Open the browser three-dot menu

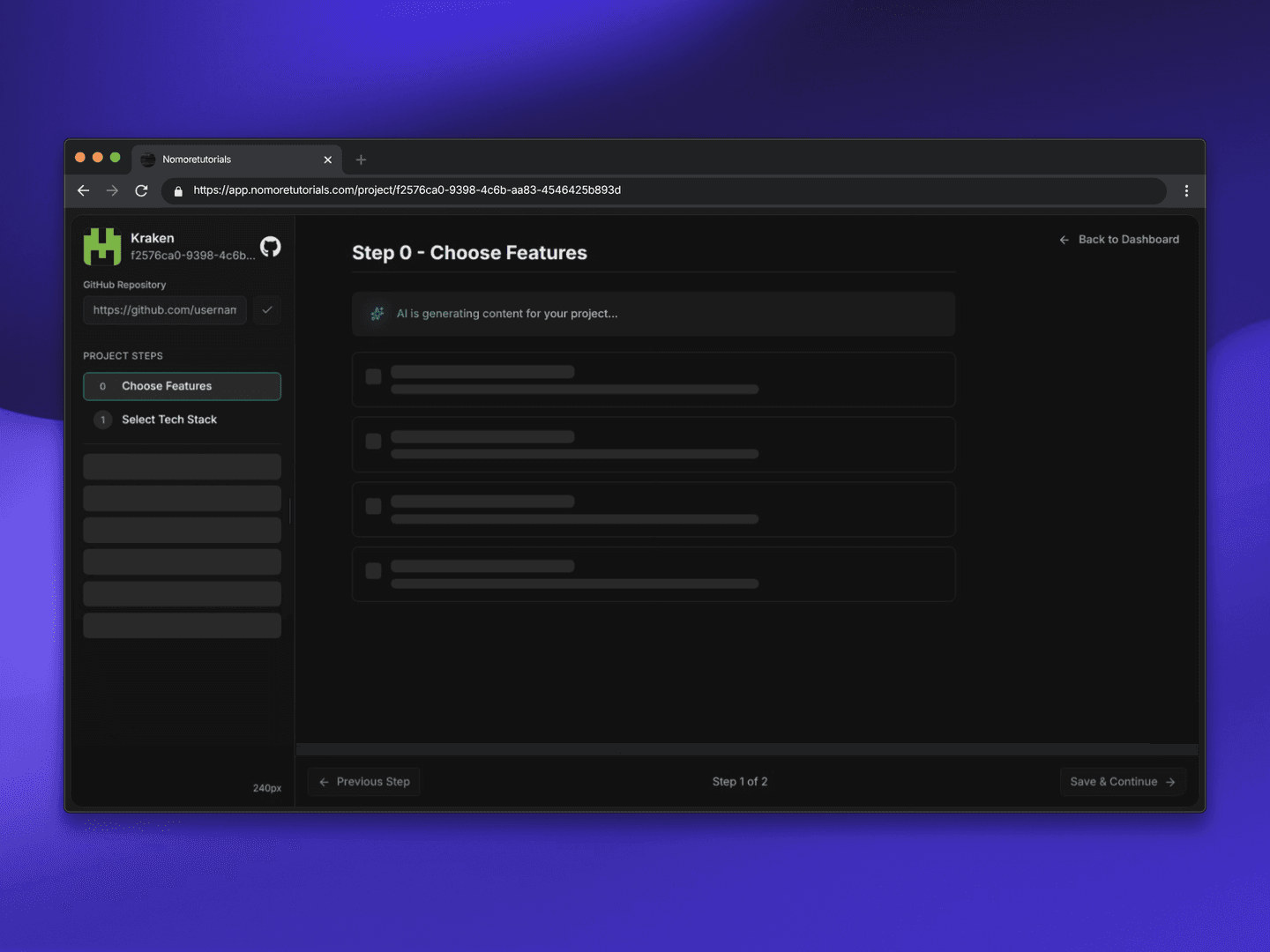coord(1186,190)
